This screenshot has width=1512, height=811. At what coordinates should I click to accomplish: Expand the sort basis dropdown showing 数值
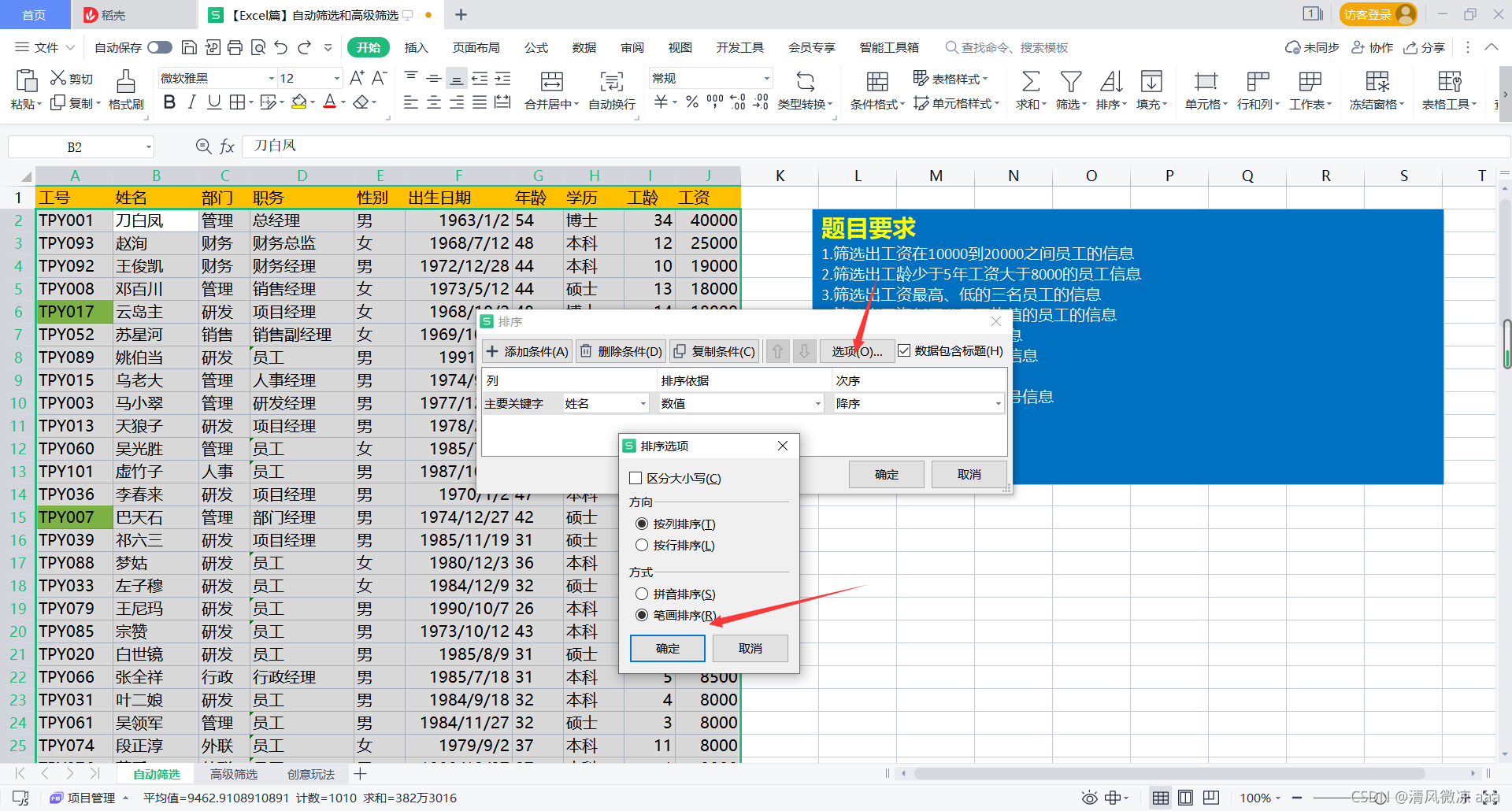741,403
